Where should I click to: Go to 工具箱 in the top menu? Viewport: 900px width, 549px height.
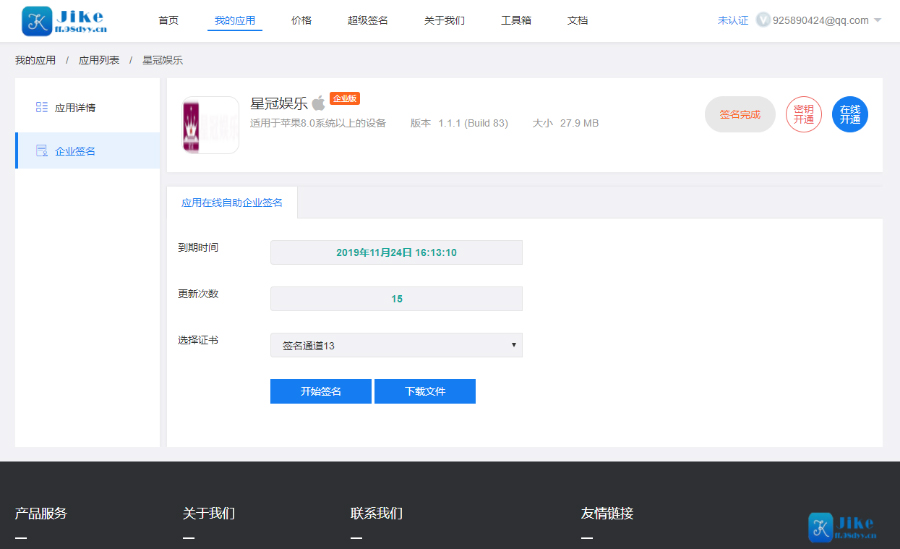514,21
